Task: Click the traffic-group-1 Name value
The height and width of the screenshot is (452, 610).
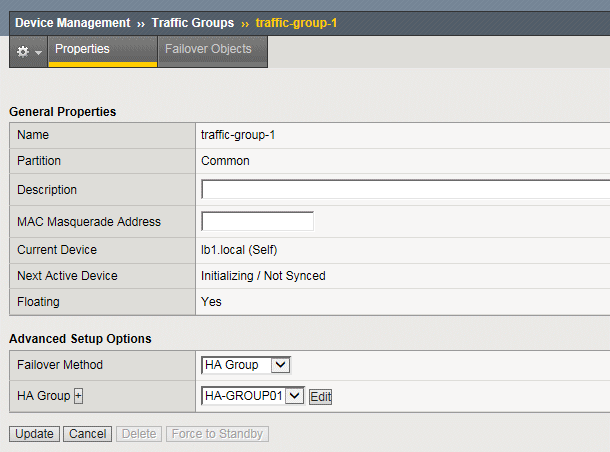Action: 238,134
